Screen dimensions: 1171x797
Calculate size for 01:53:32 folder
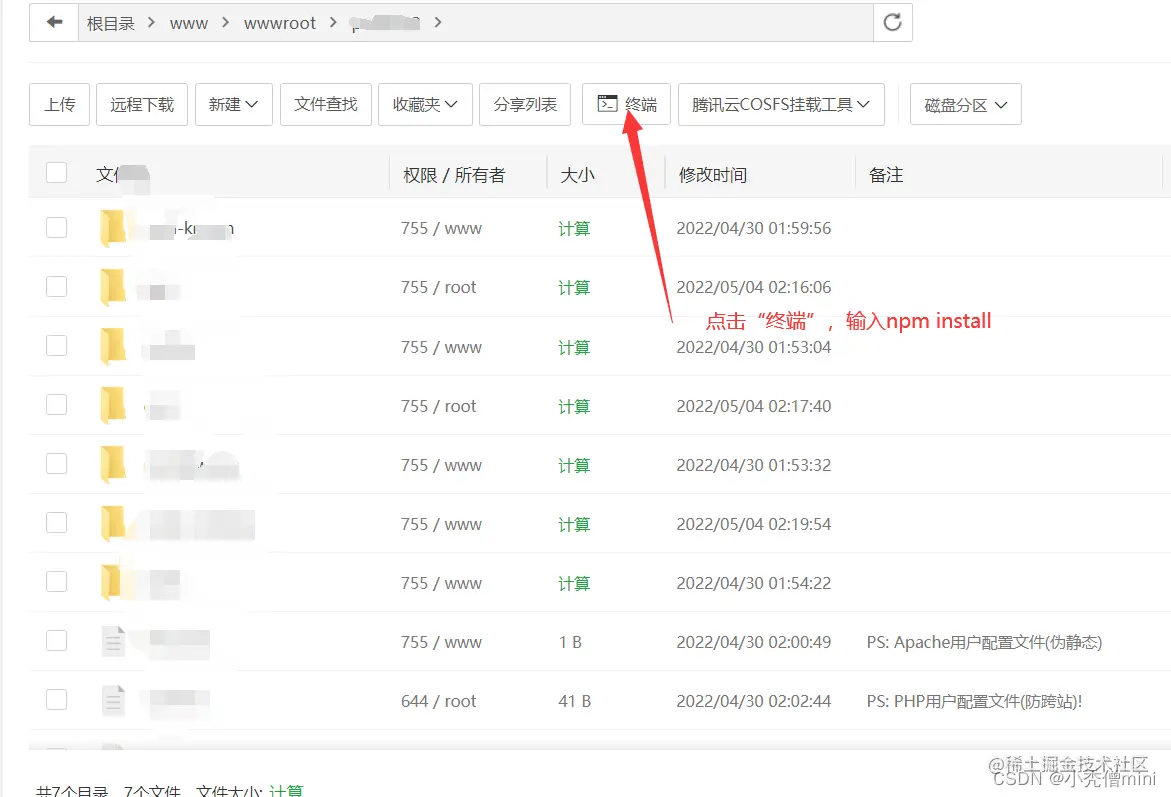(x=574, y=465)
